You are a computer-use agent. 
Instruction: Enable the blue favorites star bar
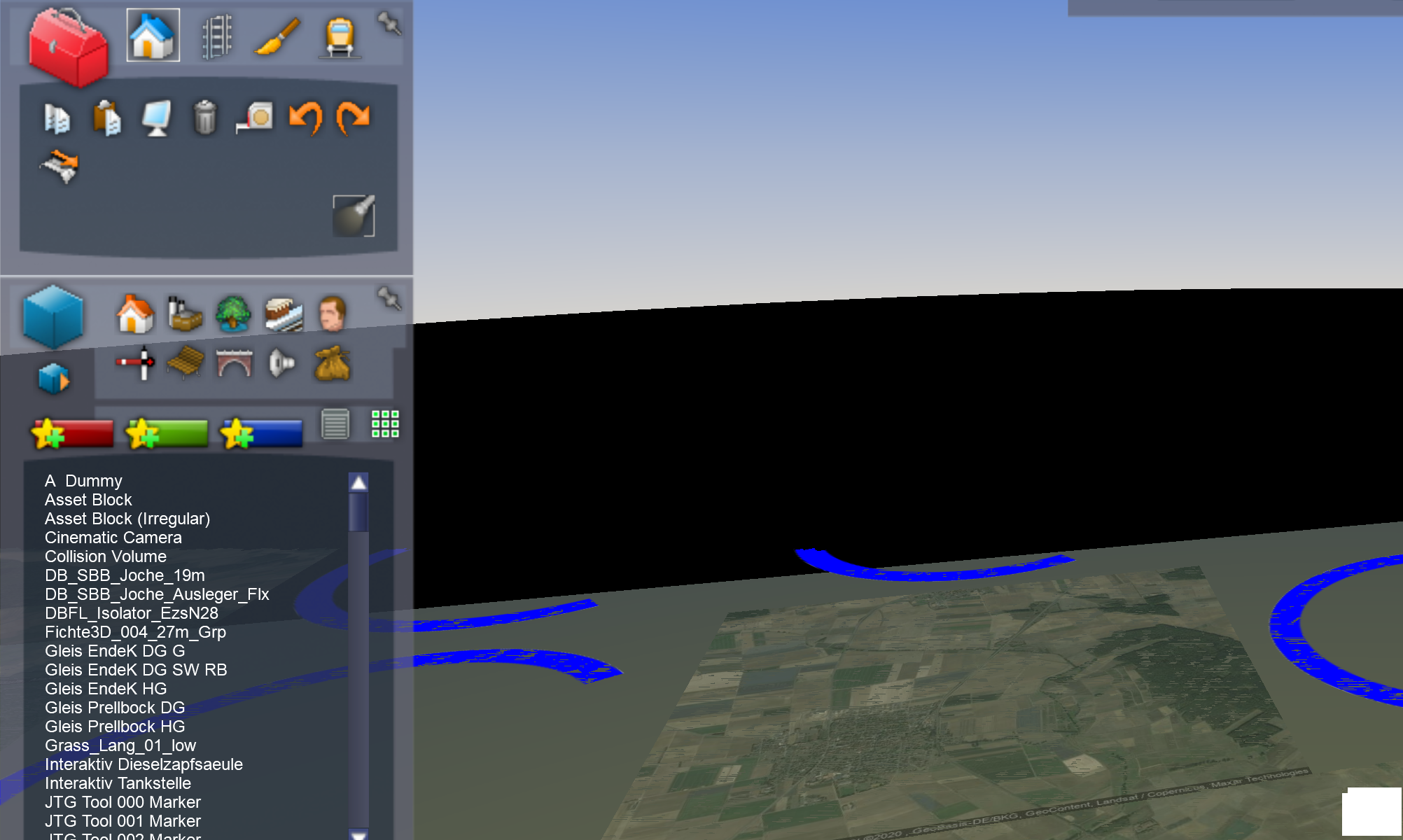(261, 433)
